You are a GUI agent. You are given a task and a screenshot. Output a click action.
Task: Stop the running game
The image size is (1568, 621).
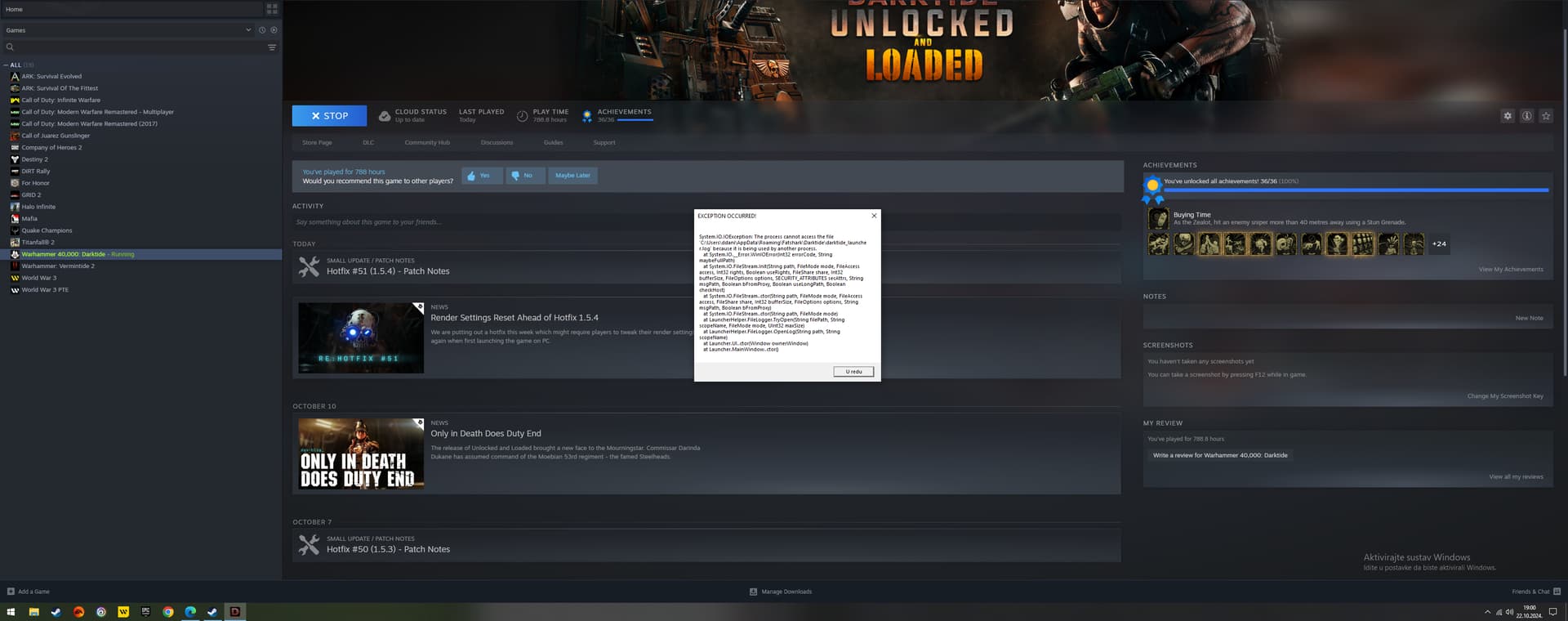click(x=329, y=116)
